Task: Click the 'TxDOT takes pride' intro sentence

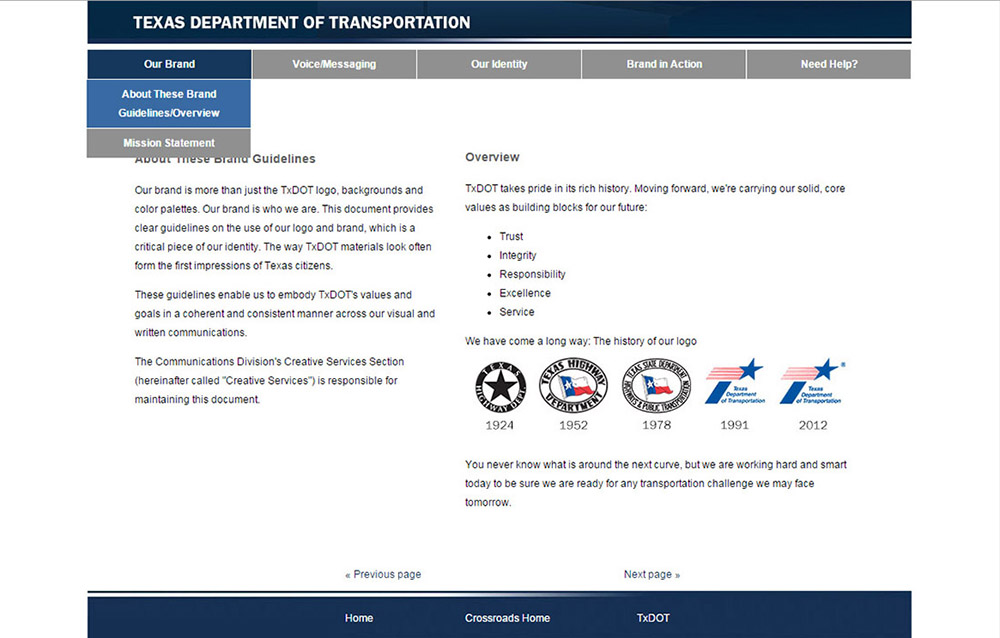Action: click(x=655, y=198)
